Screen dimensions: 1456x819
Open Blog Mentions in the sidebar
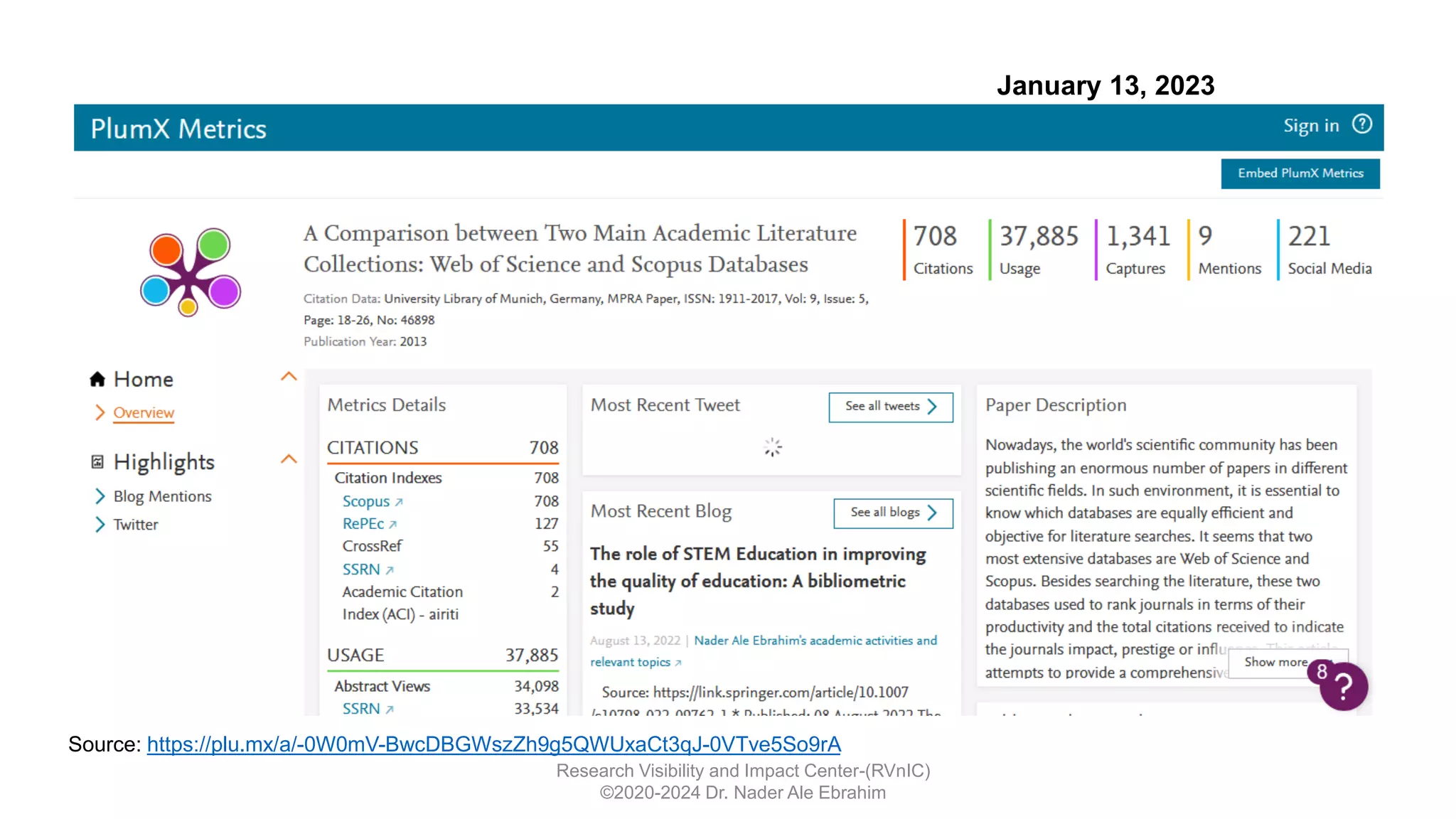163,496
